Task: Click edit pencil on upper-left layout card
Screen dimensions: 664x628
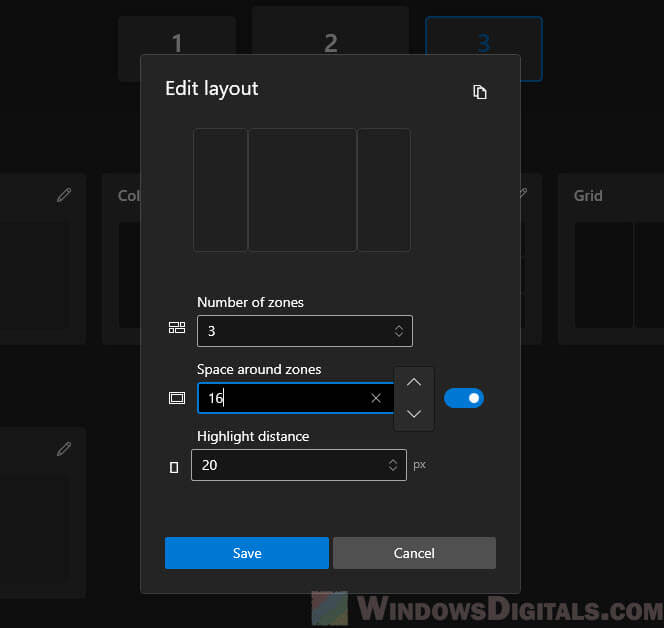Action: (x=64, y=195)
